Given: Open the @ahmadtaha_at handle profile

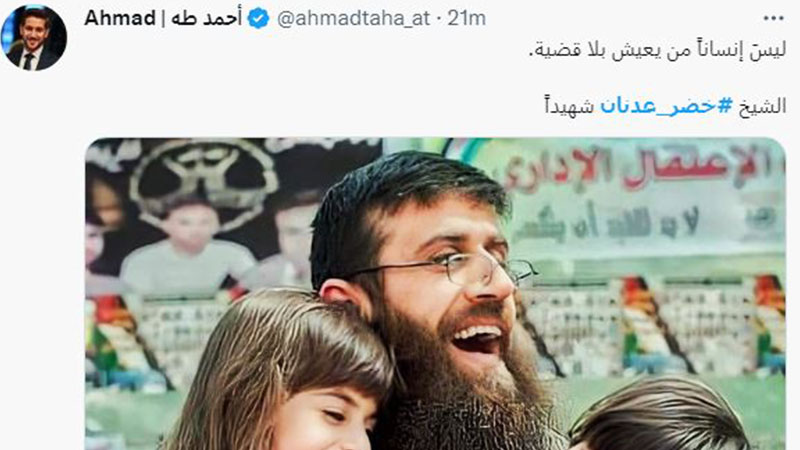Looking at the screenshot, I should 354,19.
